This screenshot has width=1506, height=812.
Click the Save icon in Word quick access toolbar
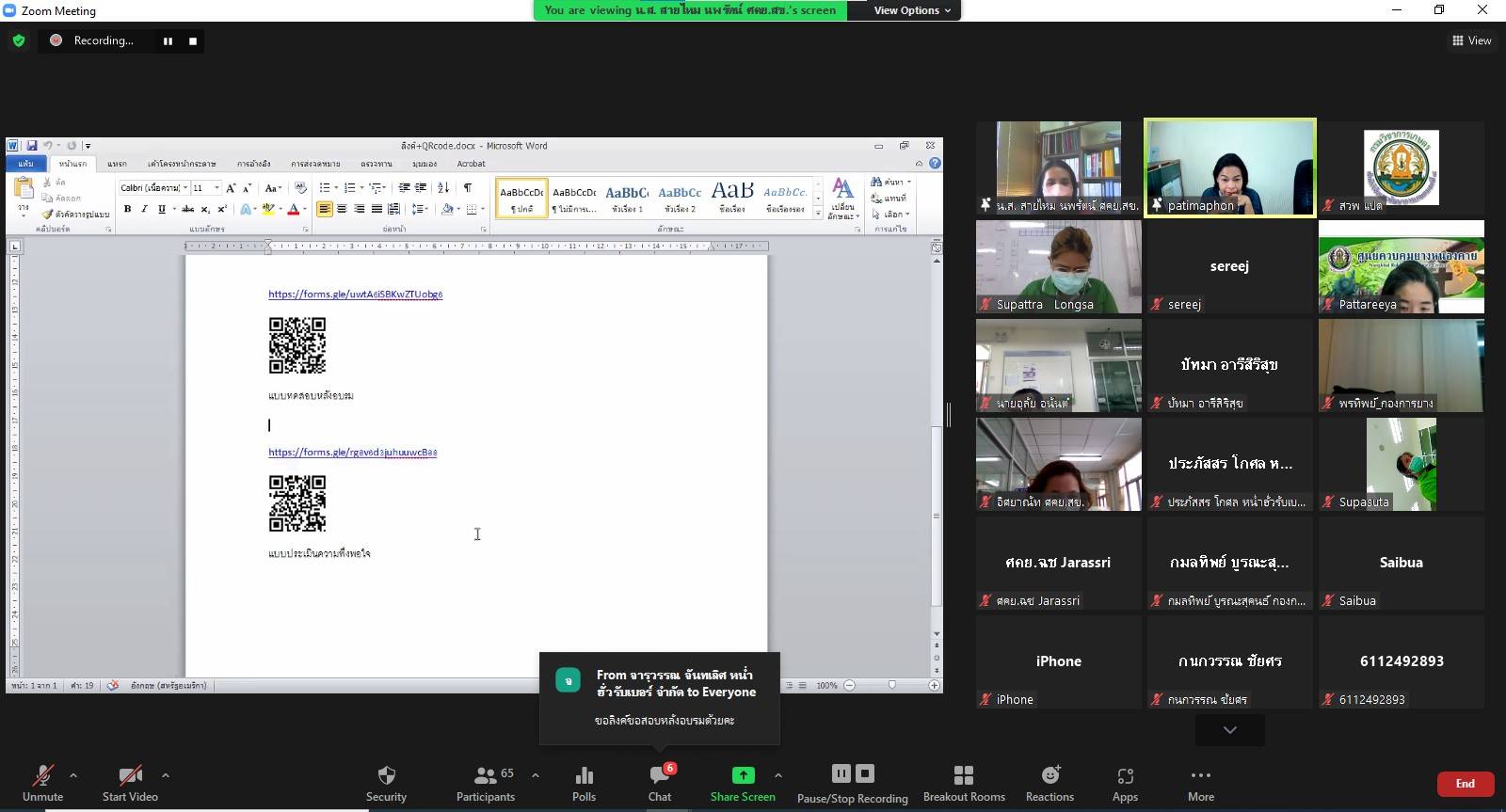click(x=31, y=146)
